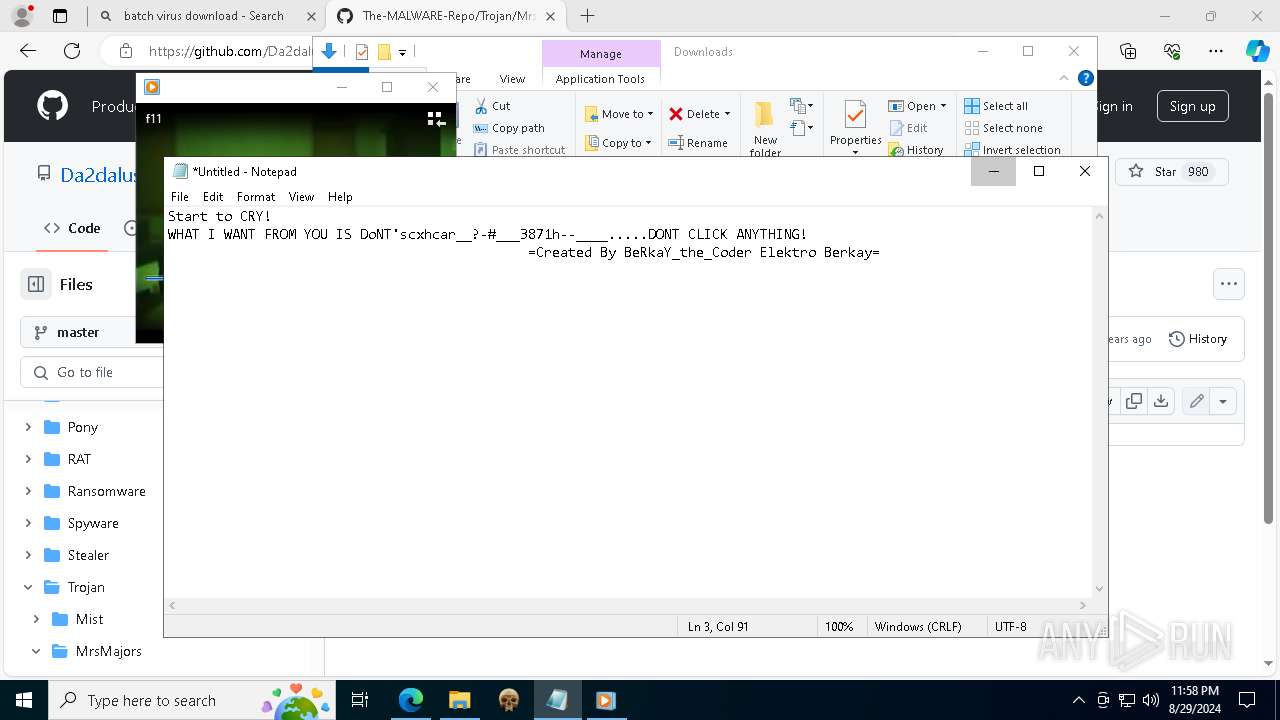Open the Ransomware folder link

(x=106, y=491)
